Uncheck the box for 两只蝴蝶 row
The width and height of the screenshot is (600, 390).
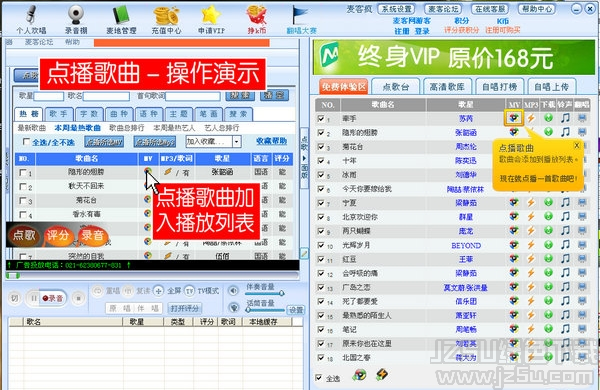point(321,231)
